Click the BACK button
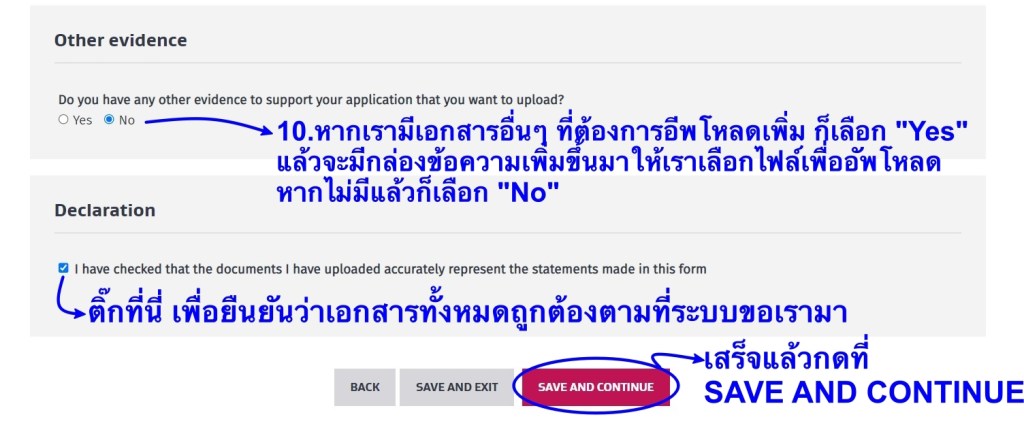Viewport: 1024px width, 421px height. coord(365,387)
